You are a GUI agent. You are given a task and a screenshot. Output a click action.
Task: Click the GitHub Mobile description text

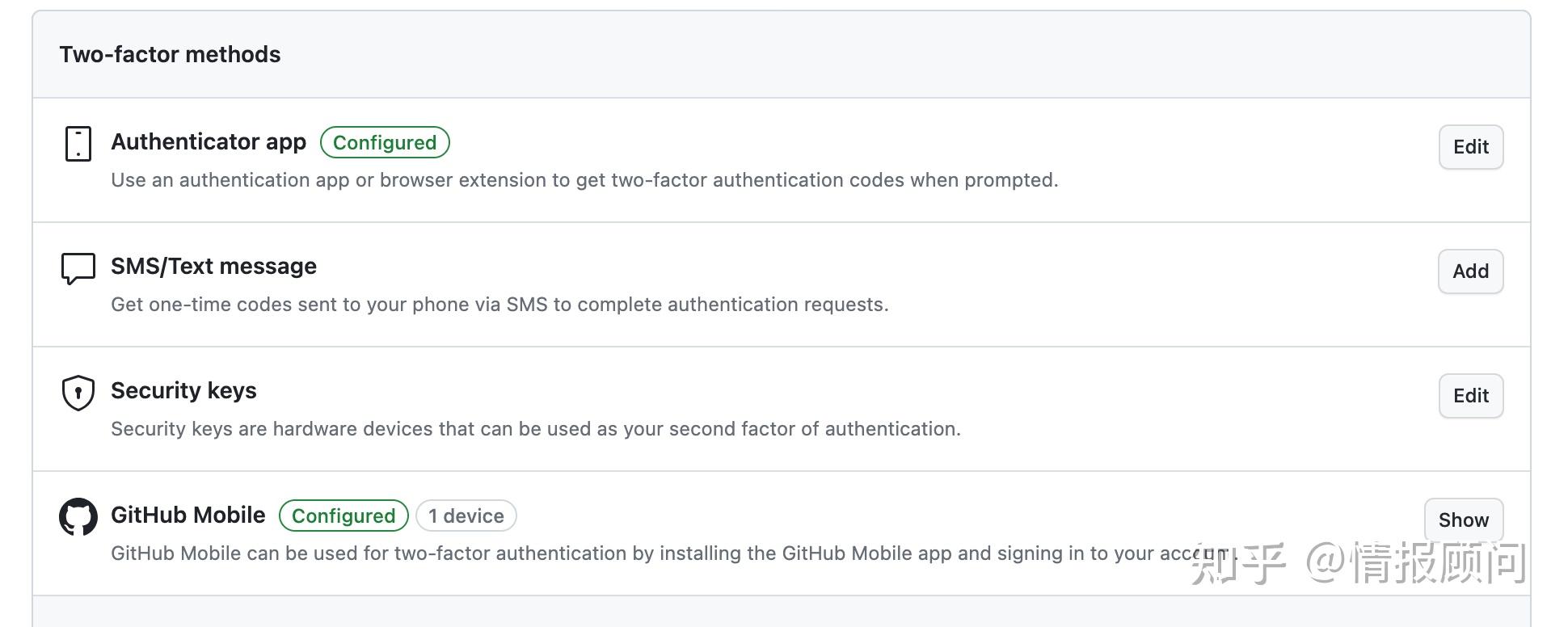[647, 553]
